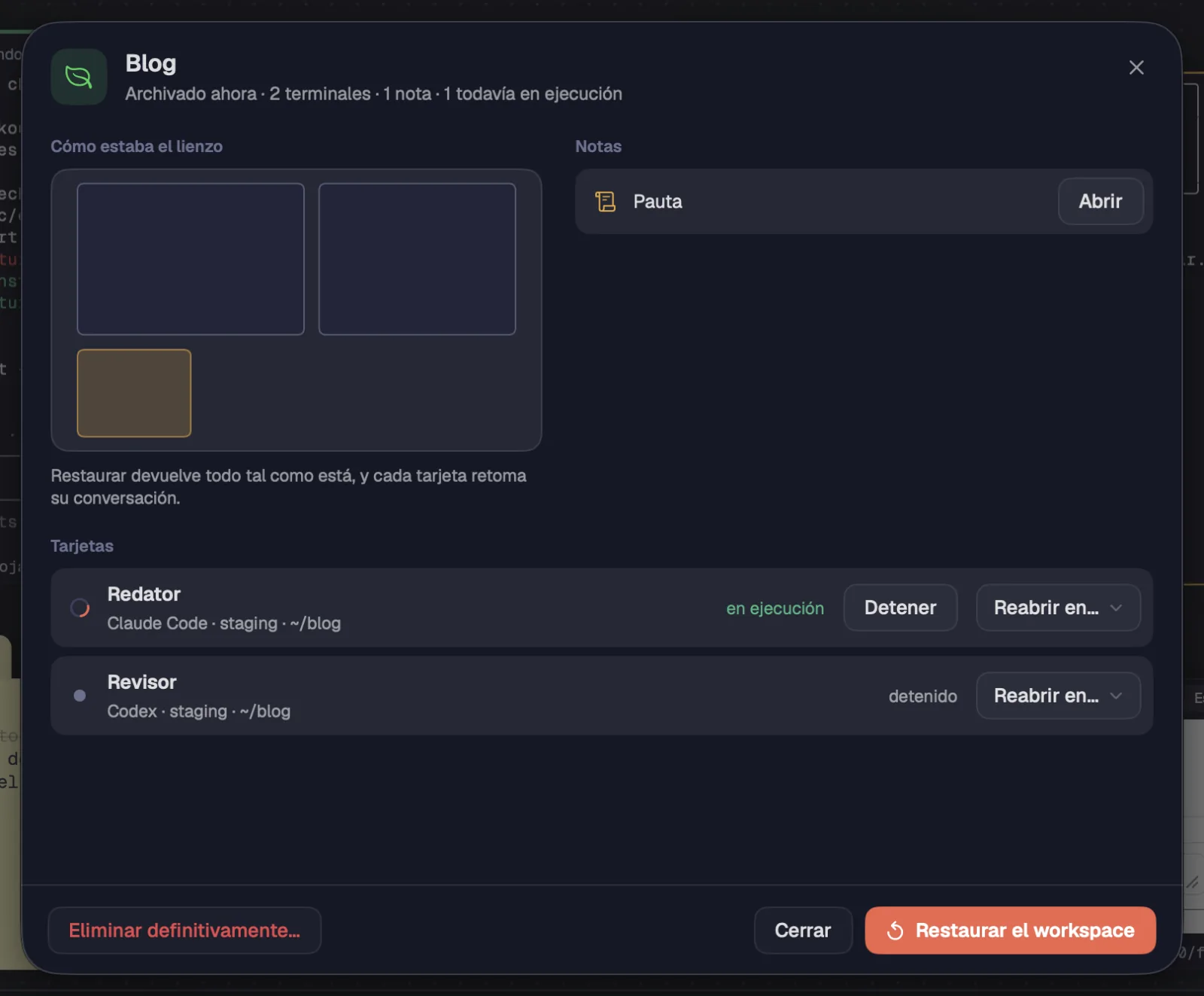
Task: Click the Pauta note scroll icon
Action: coord(605,202)
